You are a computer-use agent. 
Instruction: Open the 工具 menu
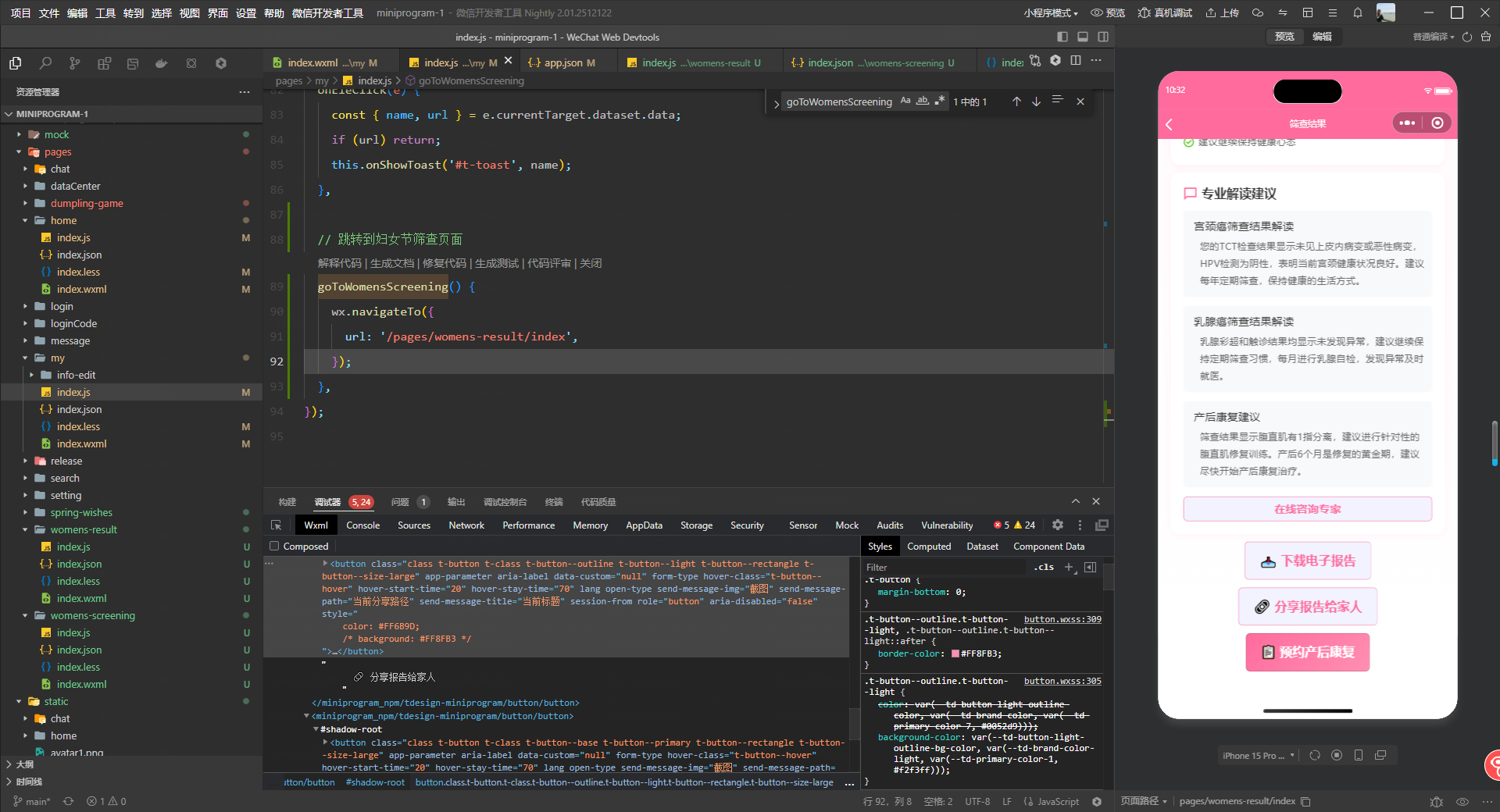pyautogui.click(x=105, y=12)
